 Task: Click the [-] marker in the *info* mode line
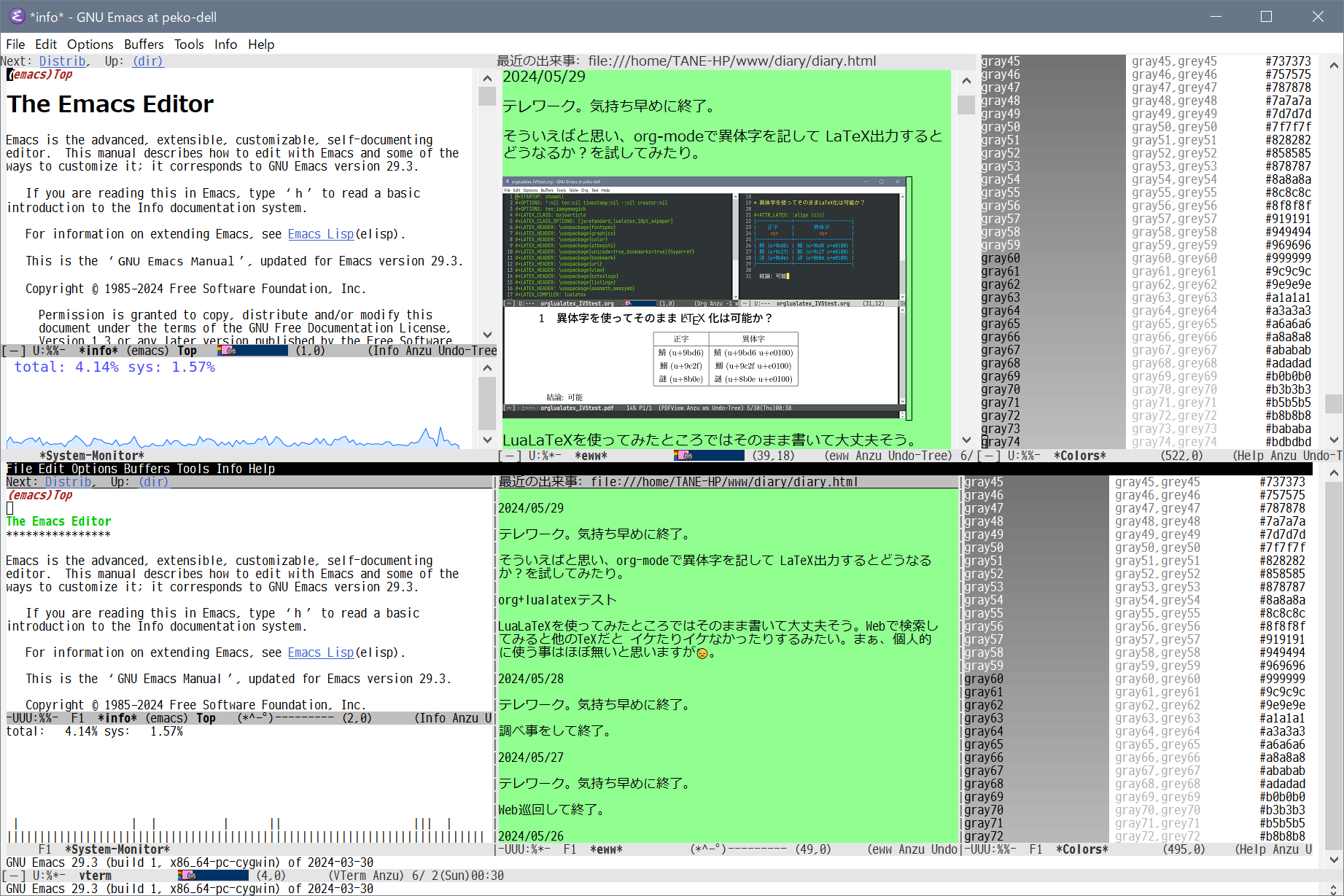click(x=14, y=351)
